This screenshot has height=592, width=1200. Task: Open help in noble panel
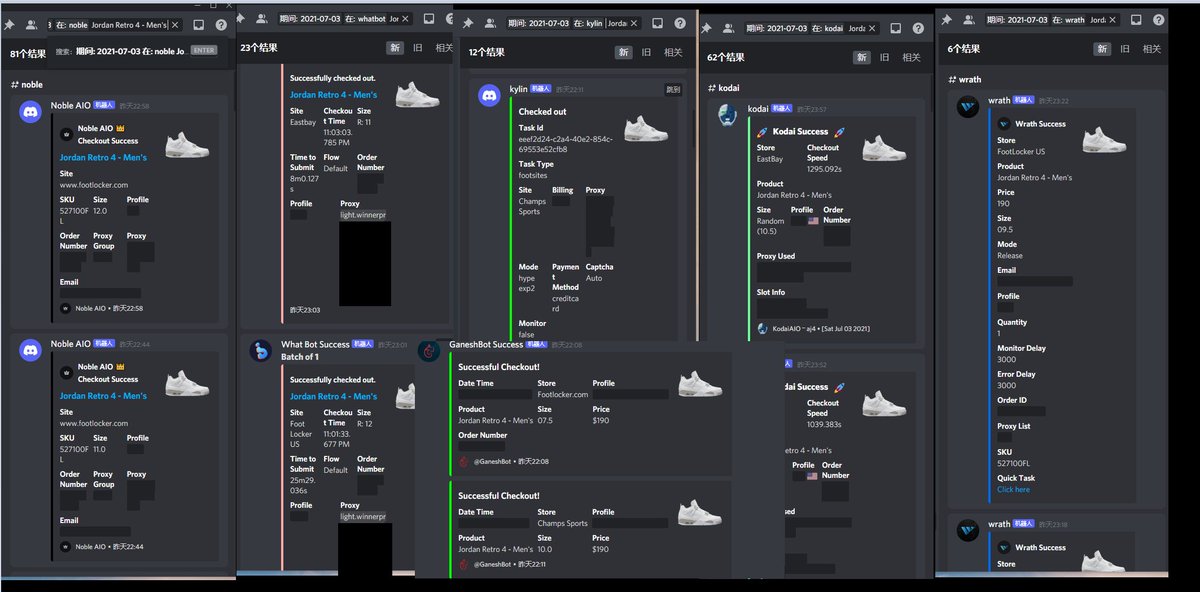221,25
